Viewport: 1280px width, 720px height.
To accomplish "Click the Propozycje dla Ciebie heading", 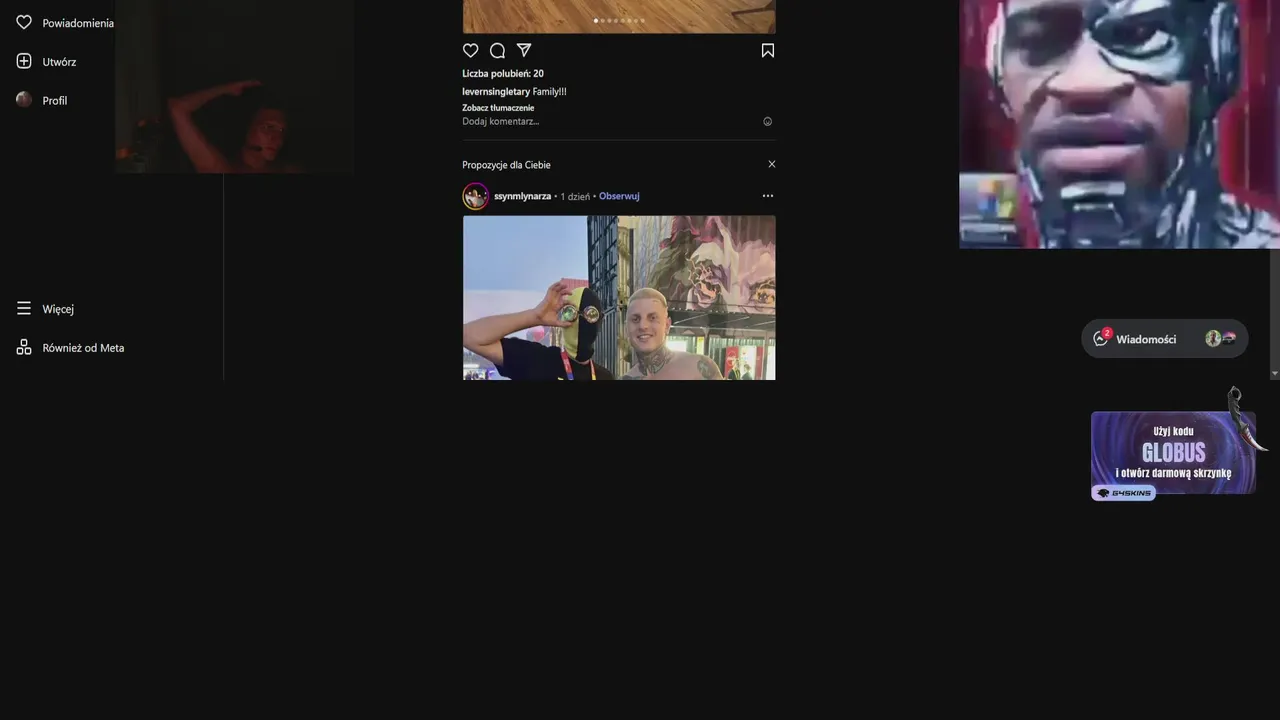I will click(506, 165).
